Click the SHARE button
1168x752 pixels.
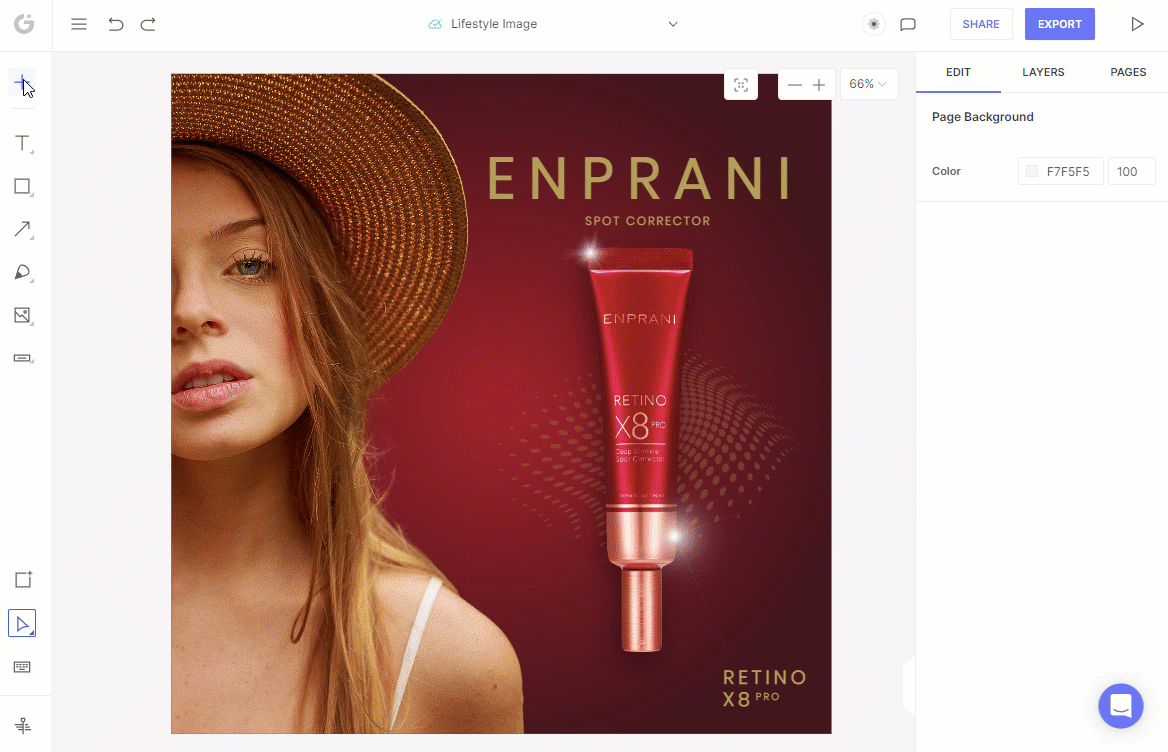(981, 24)
